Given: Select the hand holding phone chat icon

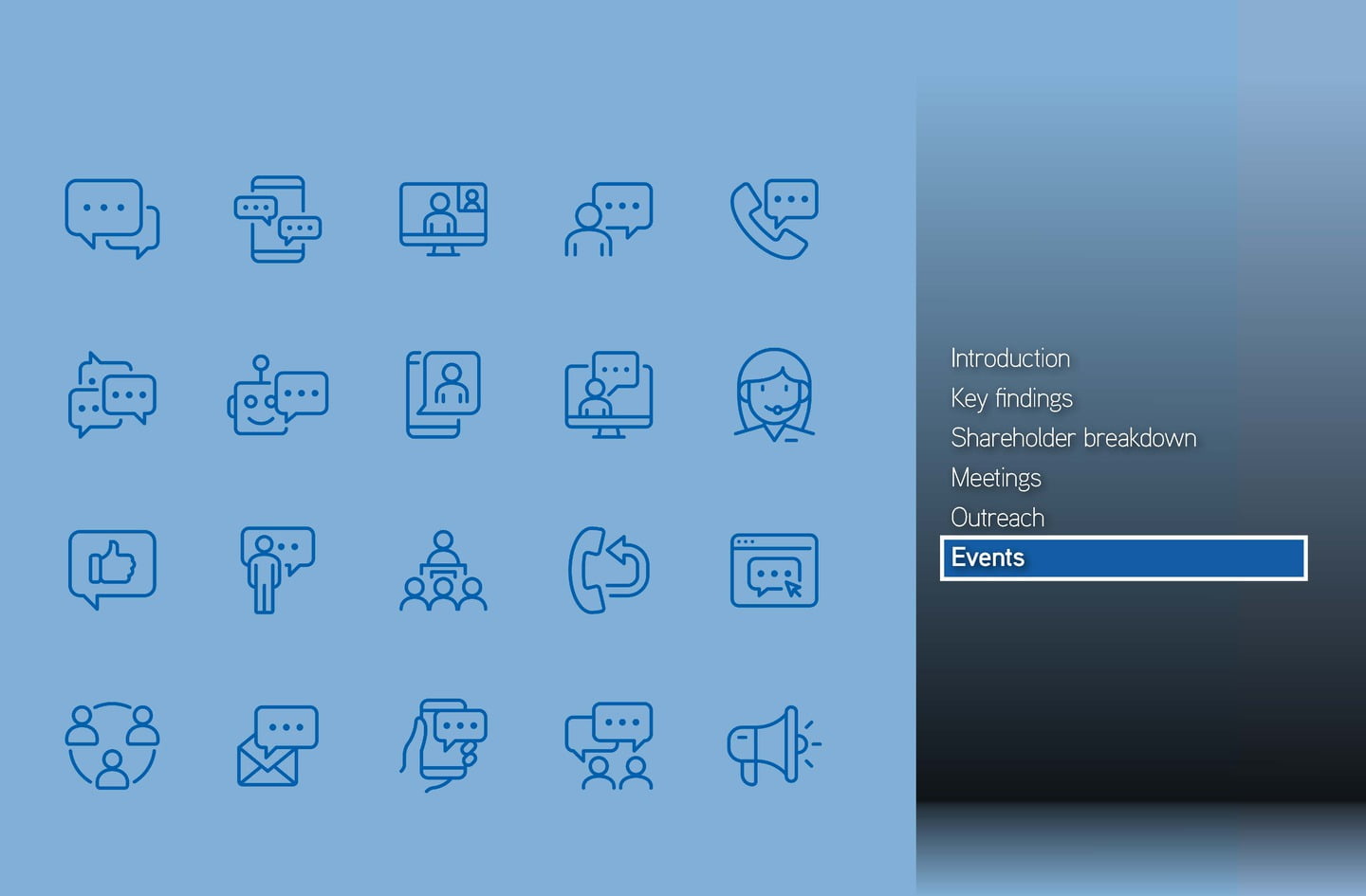Looking at the screenshot, I should point(443,745).
